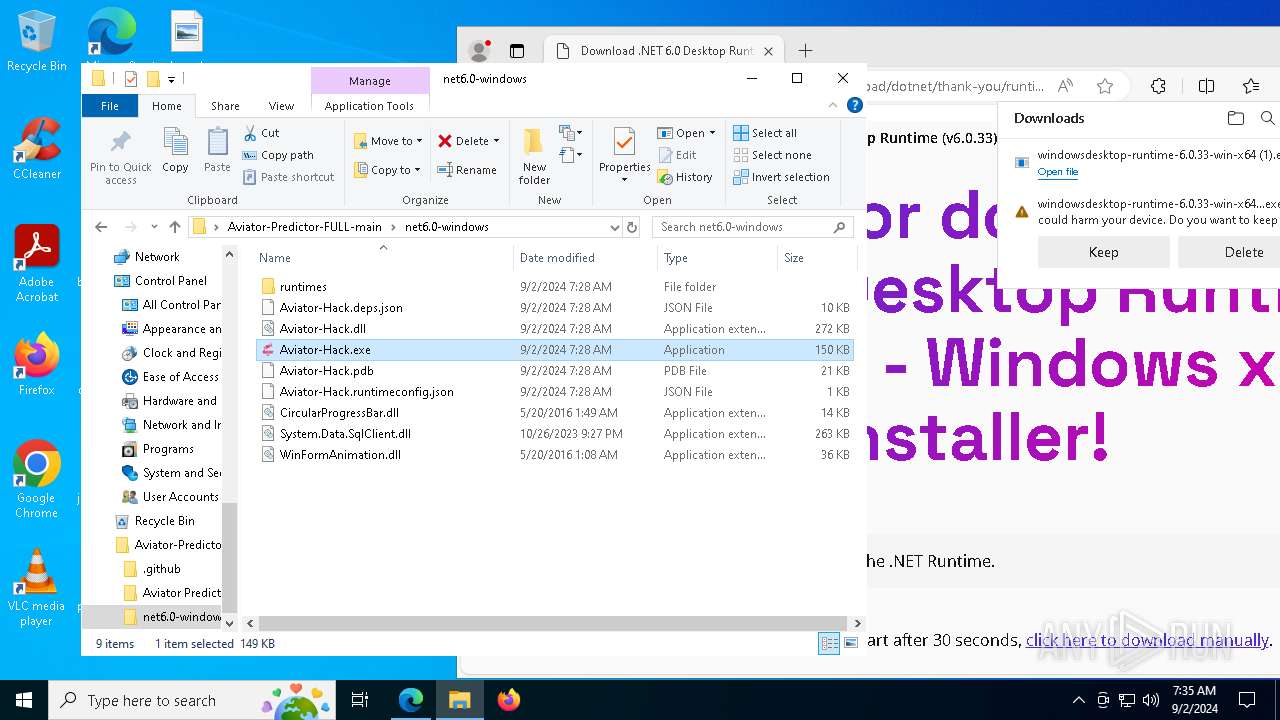Click the 'click here to download manually' link

tap(1147, 640)
